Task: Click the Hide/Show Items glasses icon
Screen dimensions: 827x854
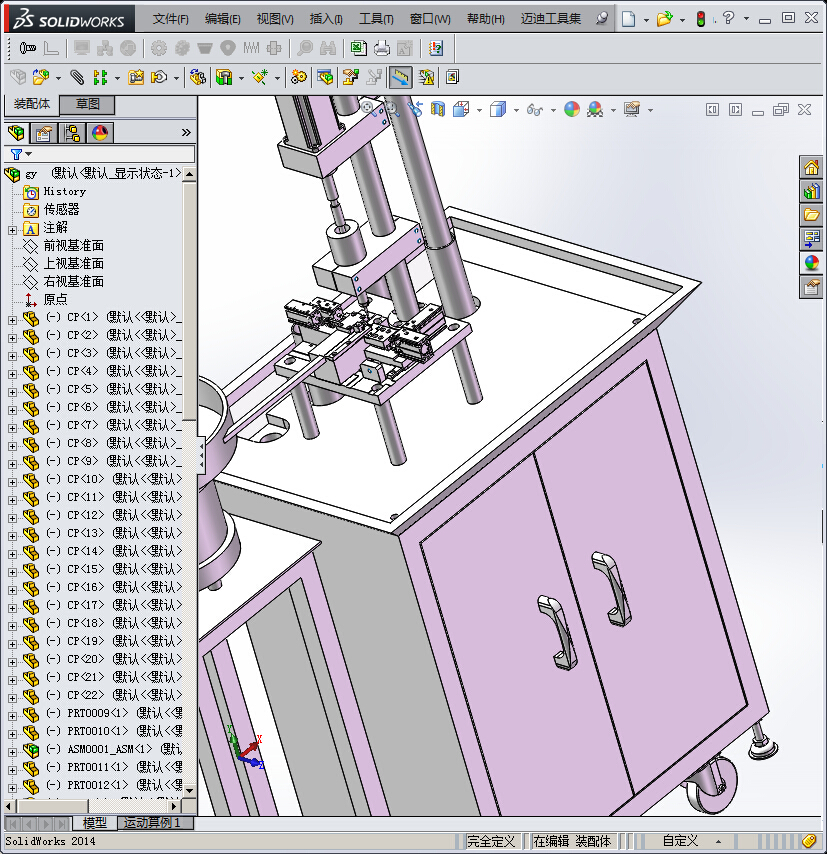Action: coord(534,109)
